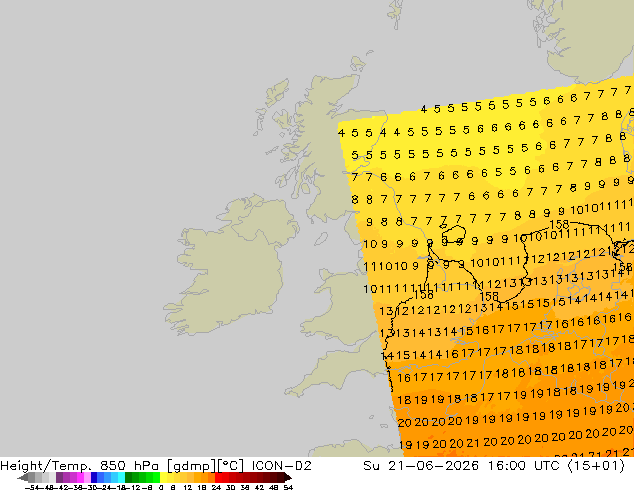Click the legend's right arrow end

point(288,477)
